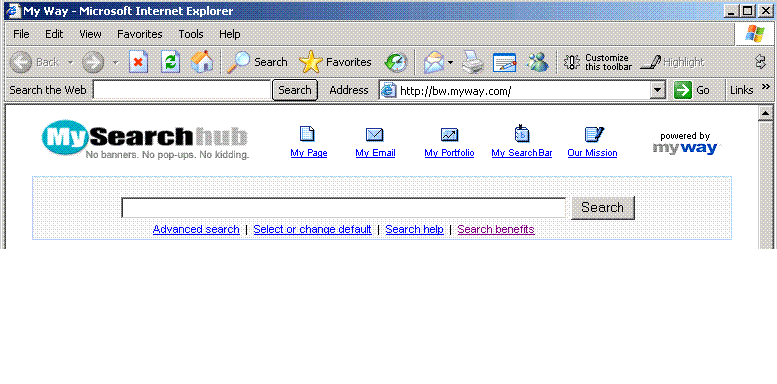Open the File menu
Image resolution: width=777 pixels, height=384 pixels.
pos(21,34)
